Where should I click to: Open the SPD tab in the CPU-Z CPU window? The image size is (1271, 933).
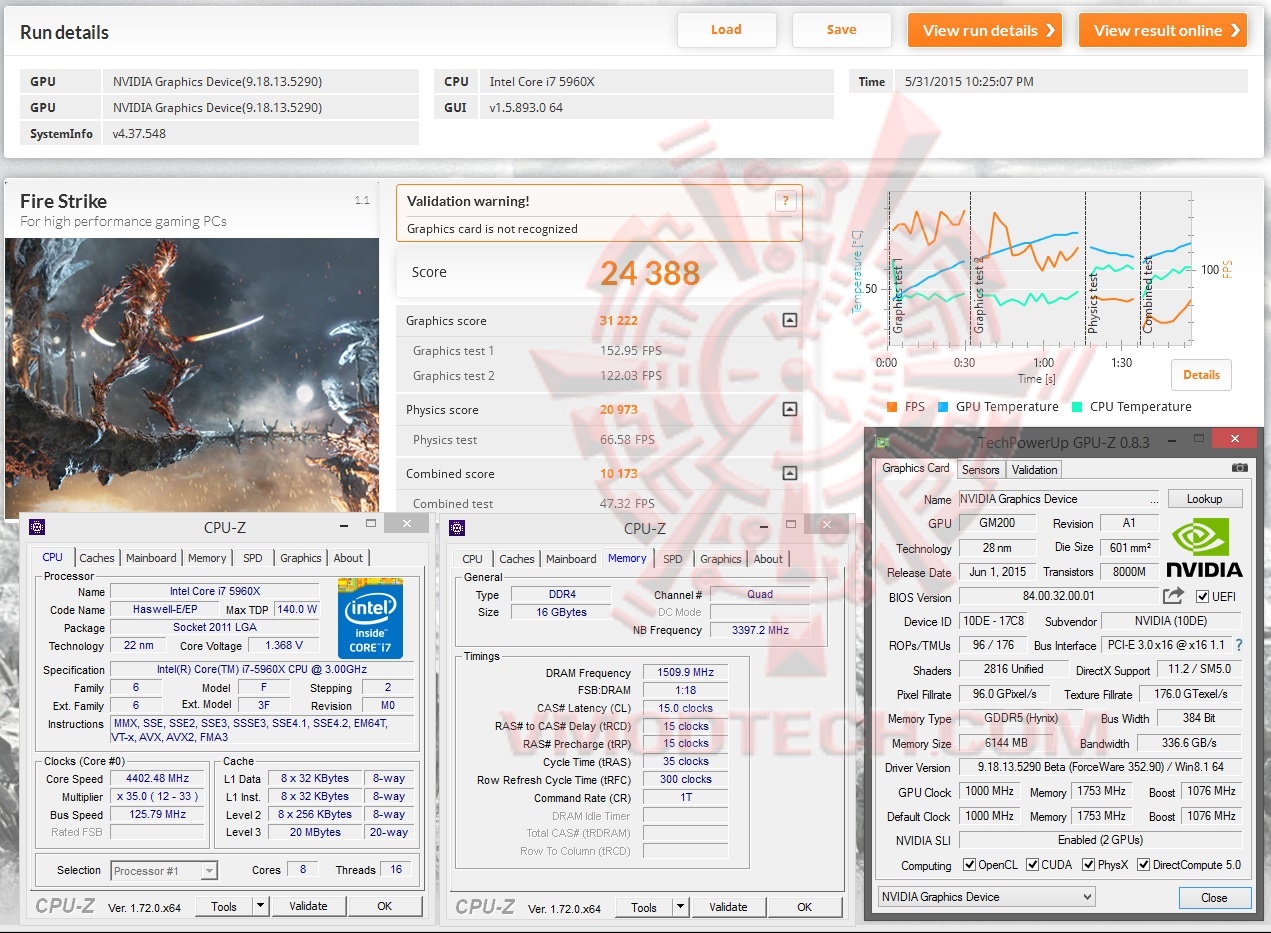pos(253,558)
